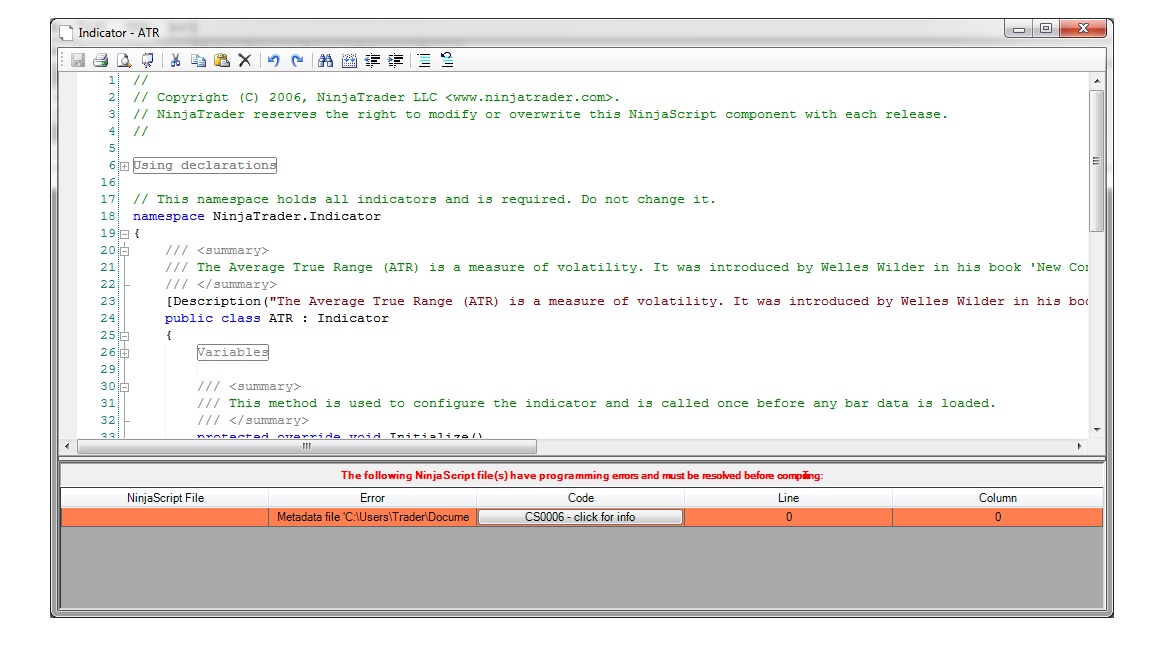Comment out the selected lines
Viewport: 1152px width, 648px height.
[x=424, y=60]
